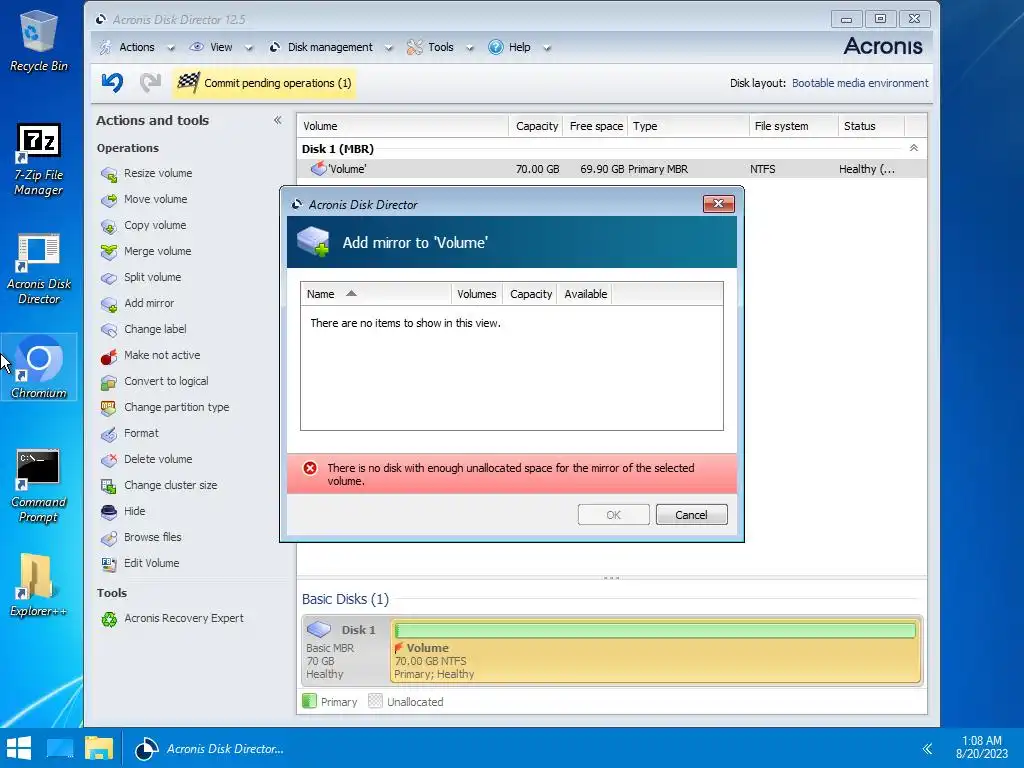Click the Split volume icon
This screenshot has height=768, width=1024.
click(x=108, y=278)
